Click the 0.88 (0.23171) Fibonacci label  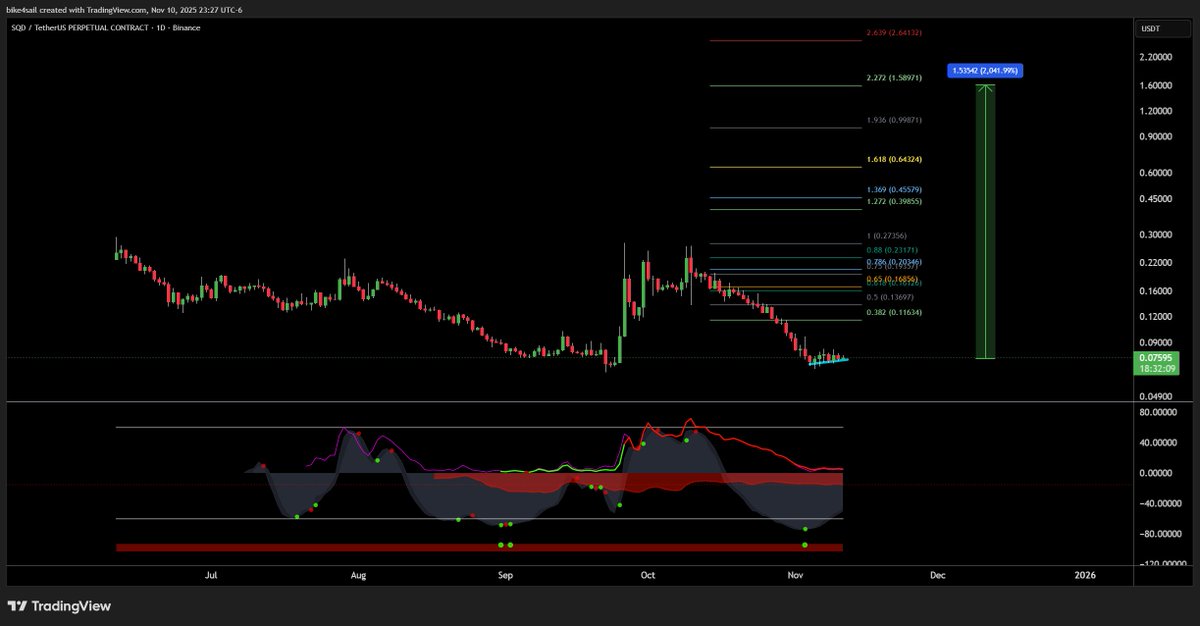tap(894, 249)
